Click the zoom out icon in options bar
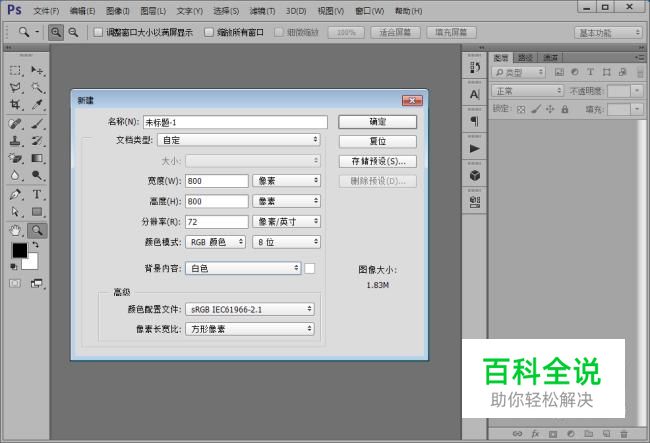 [x=73, y=32]
